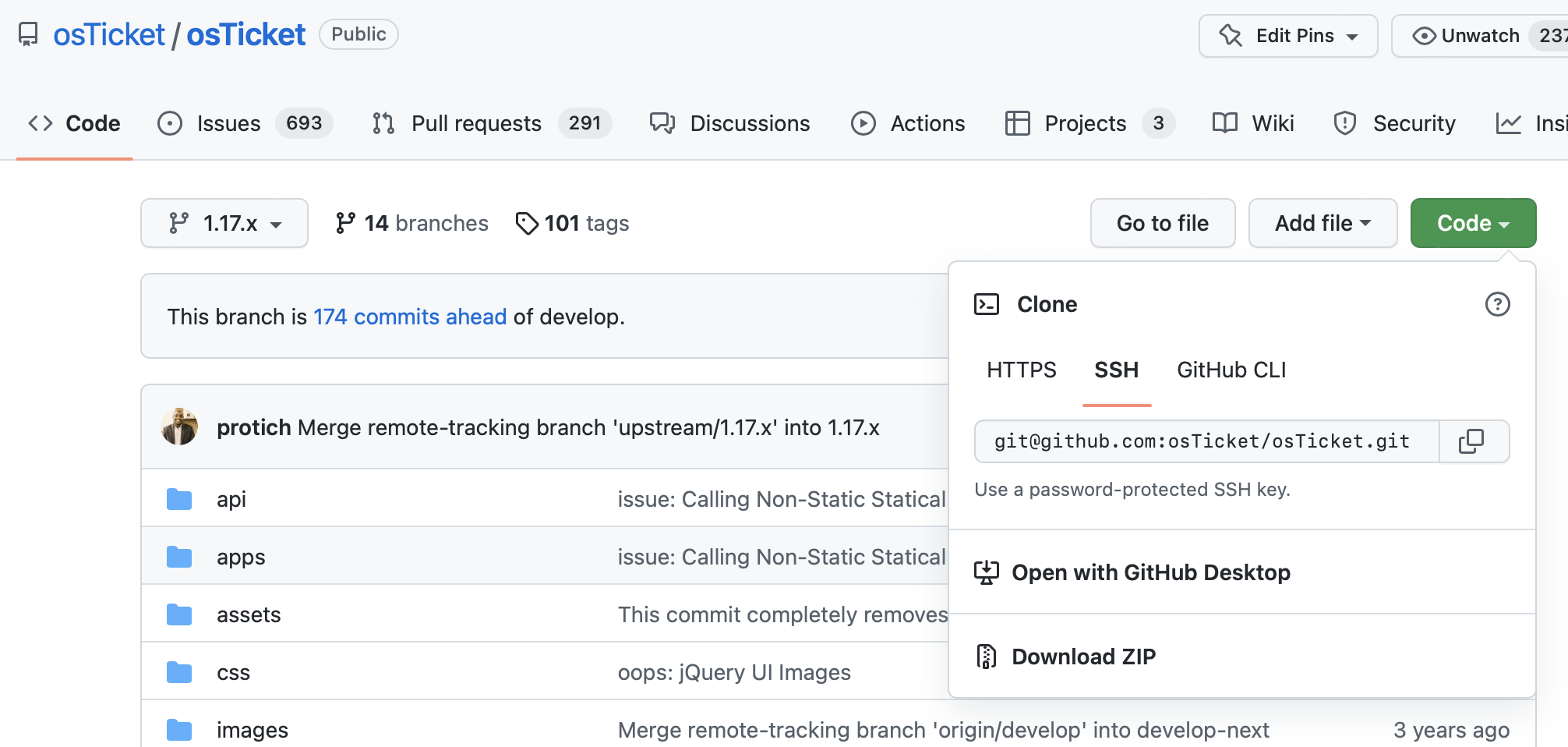Click the Go to file button
Screen dimensions: 1568x747
tap(1162, 223)
